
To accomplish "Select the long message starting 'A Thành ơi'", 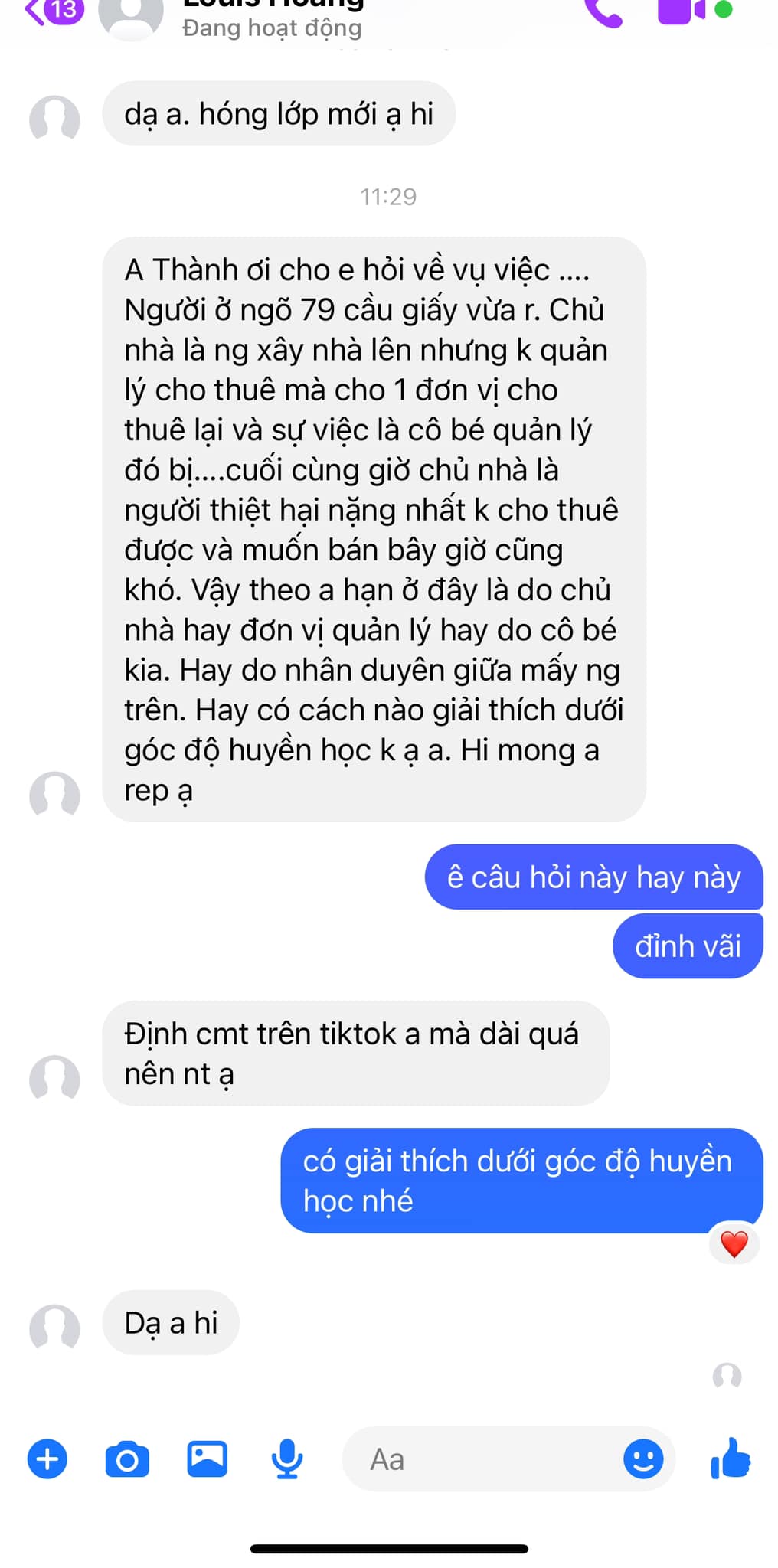I will pyautogui.click(x=374, y=529).
